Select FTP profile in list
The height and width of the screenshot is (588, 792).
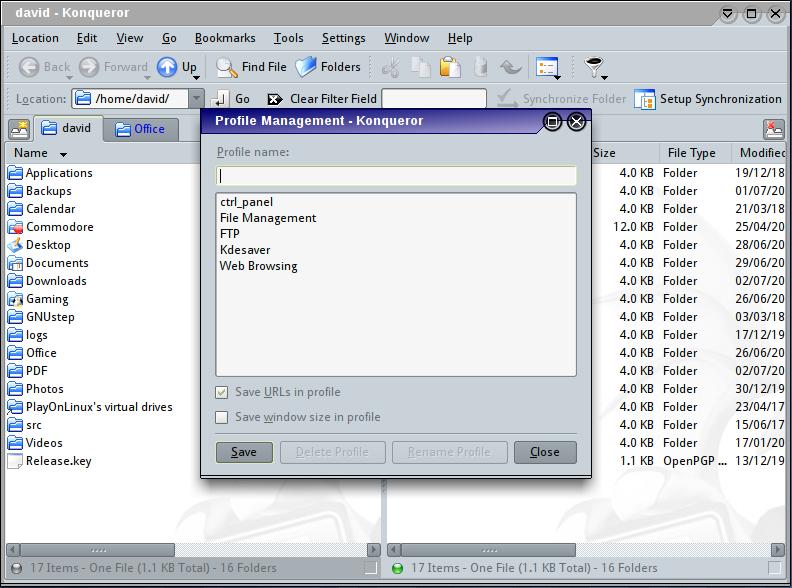[x=230, y=234]
